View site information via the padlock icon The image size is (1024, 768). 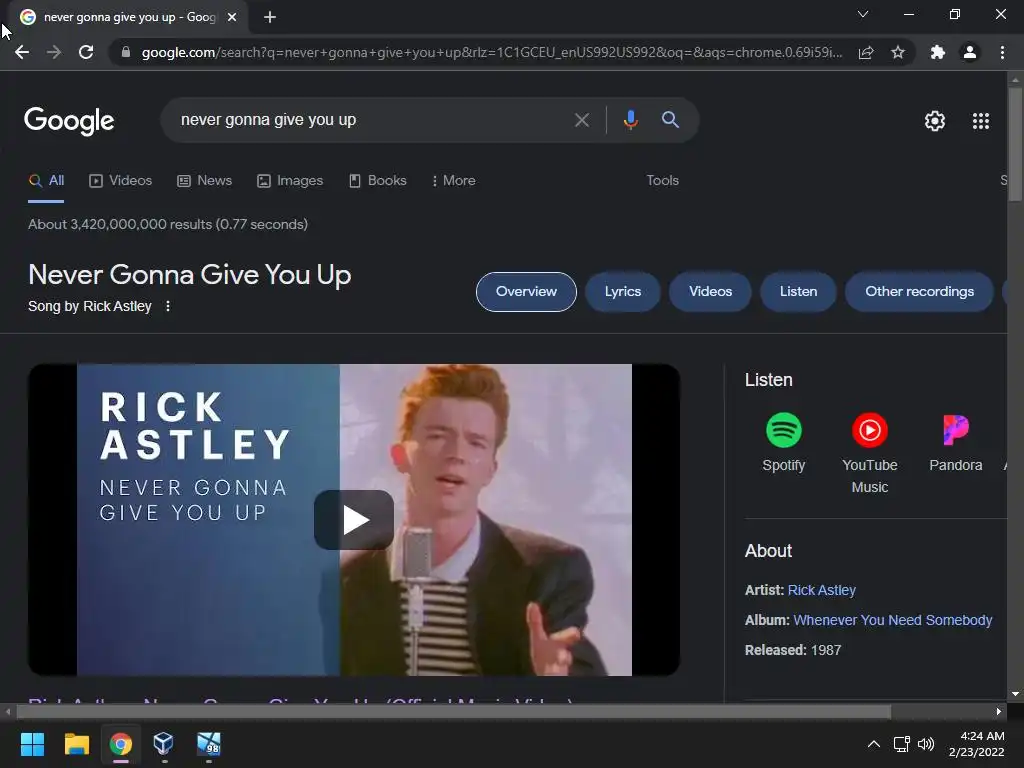click(126, 52)
